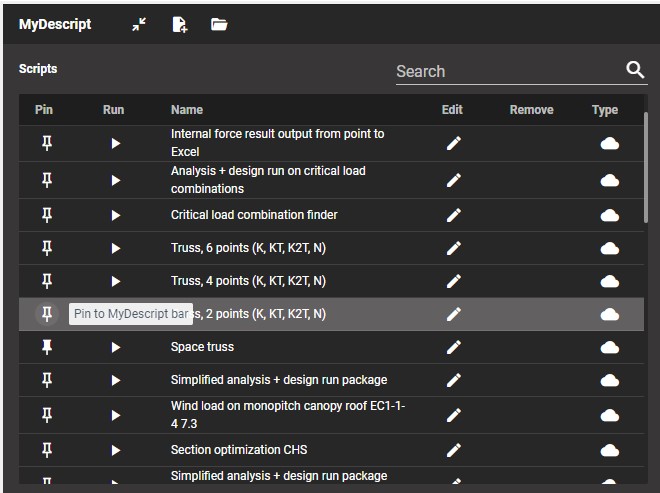The width and height of the screenshot is (660, 493).
Task: Click the scripts list scrollbar thumb
Action: (646, 167)
